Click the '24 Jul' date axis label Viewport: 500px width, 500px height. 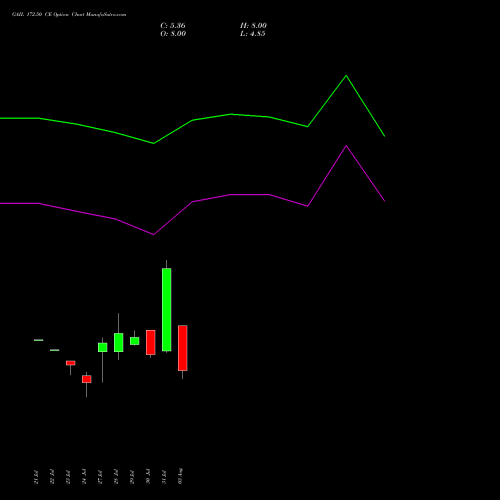point(84,477)
